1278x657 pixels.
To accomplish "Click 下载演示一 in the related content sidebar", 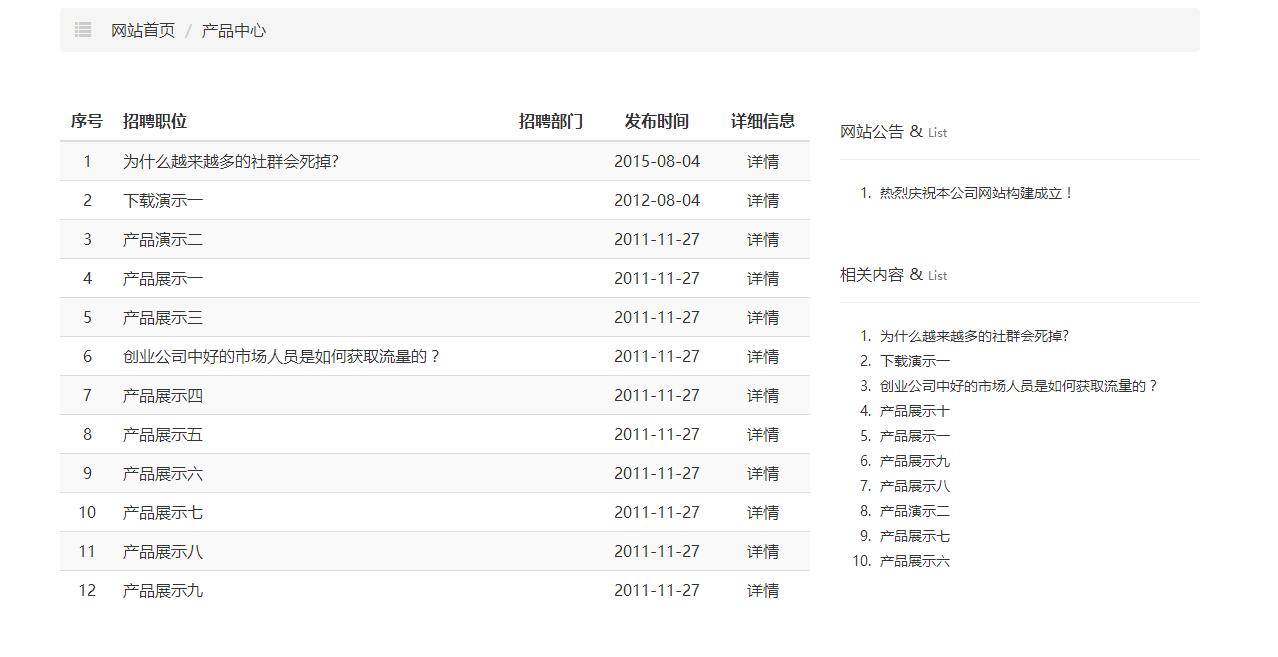I will 914,361.
